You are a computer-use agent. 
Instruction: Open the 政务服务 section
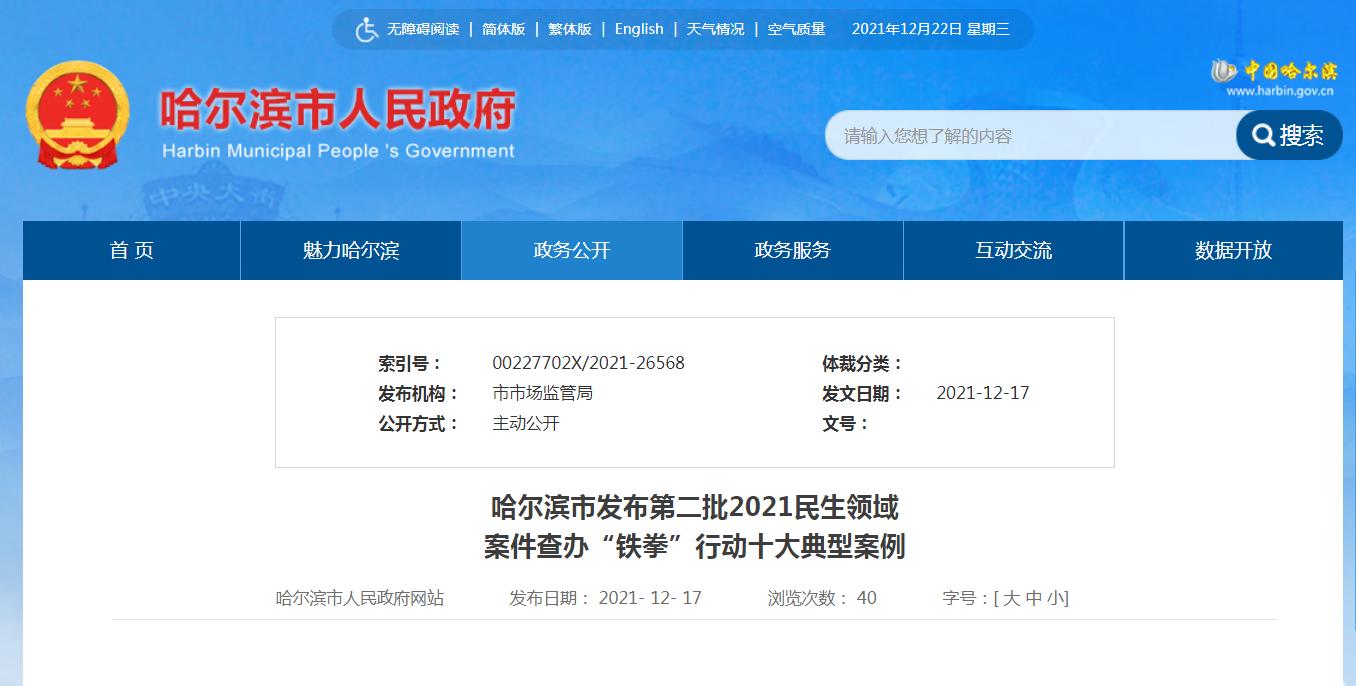coord(792,251)
